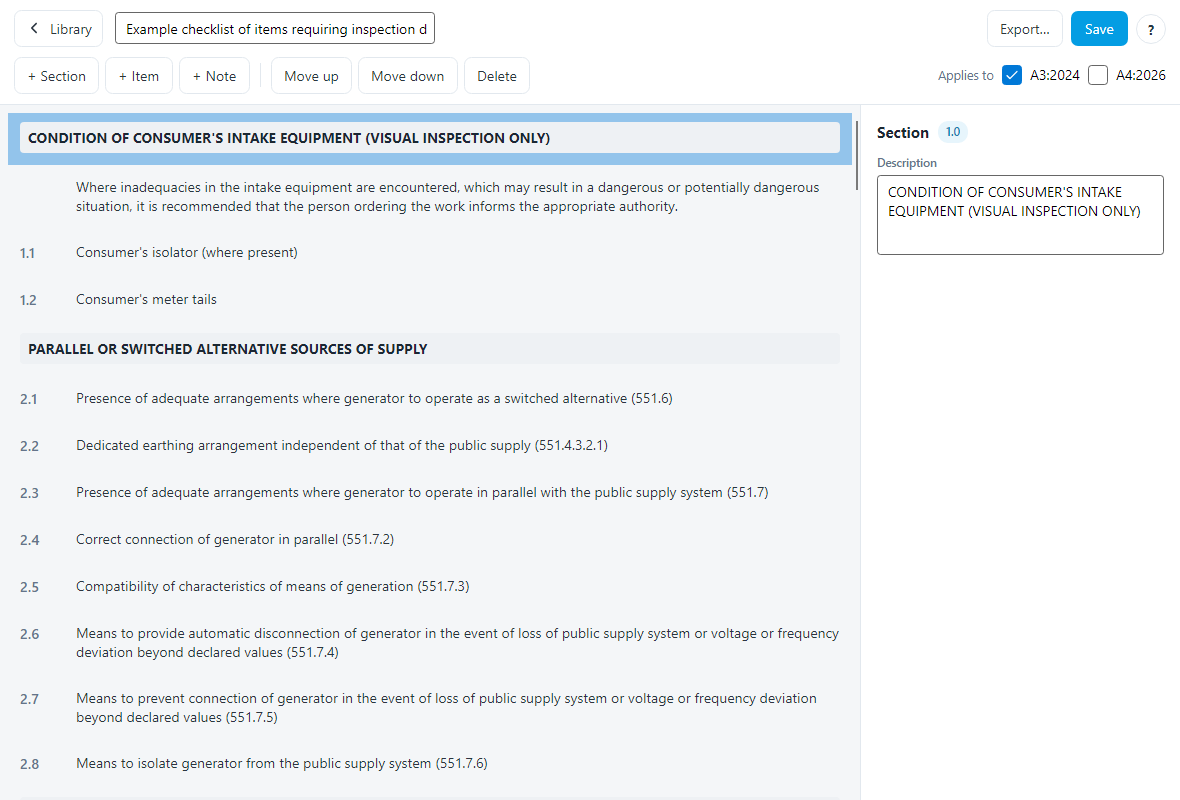The image size is (1180, 800).
Task: Save the checklist
Action: 1099,29
